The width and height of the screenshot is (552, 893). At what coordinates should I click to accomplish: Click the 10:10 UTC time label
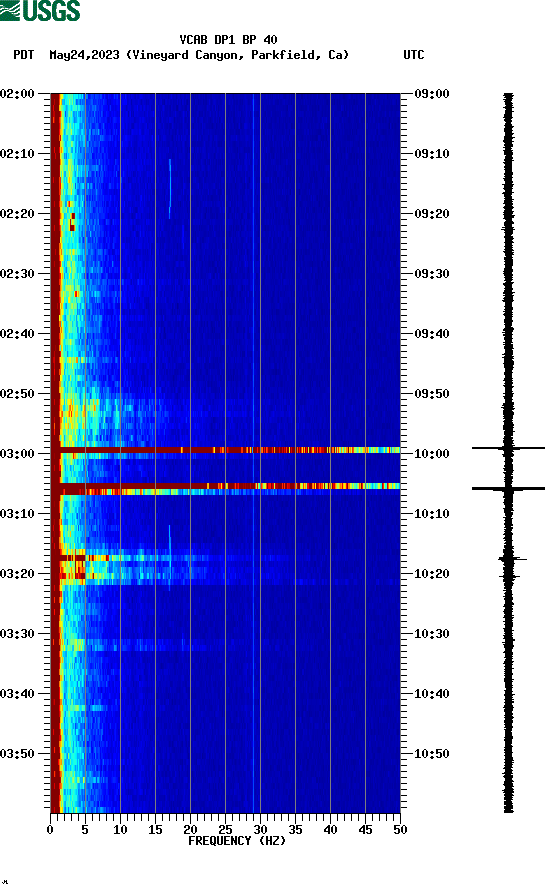tap(432, 514)
